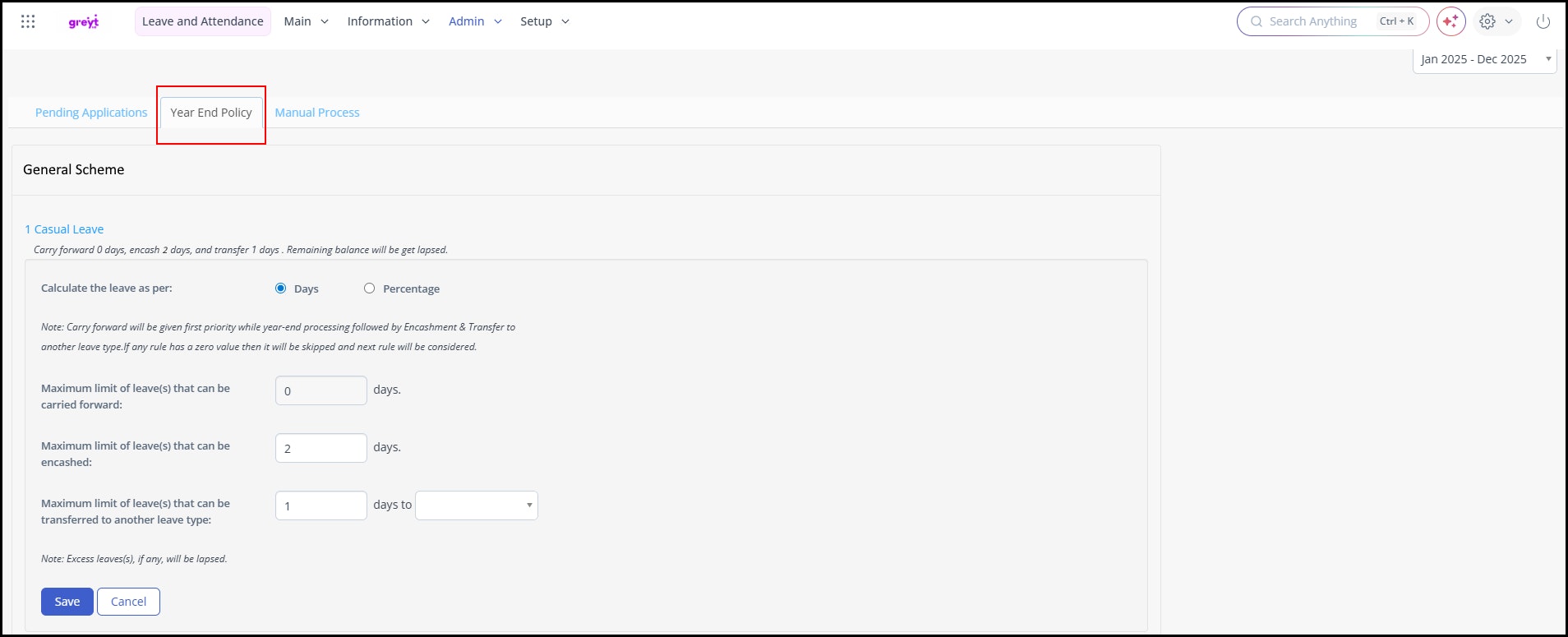Open the AI assistant sparkle icon

click(1450, 21)
